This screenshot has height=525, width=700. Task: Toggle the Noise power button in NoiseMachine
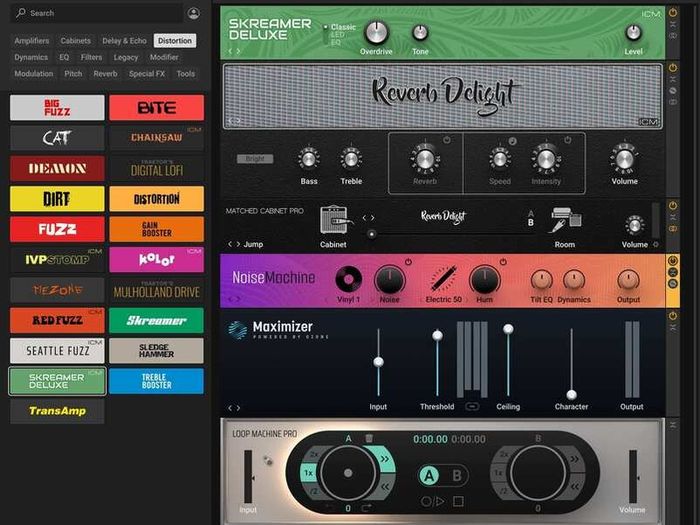point(408,262)
